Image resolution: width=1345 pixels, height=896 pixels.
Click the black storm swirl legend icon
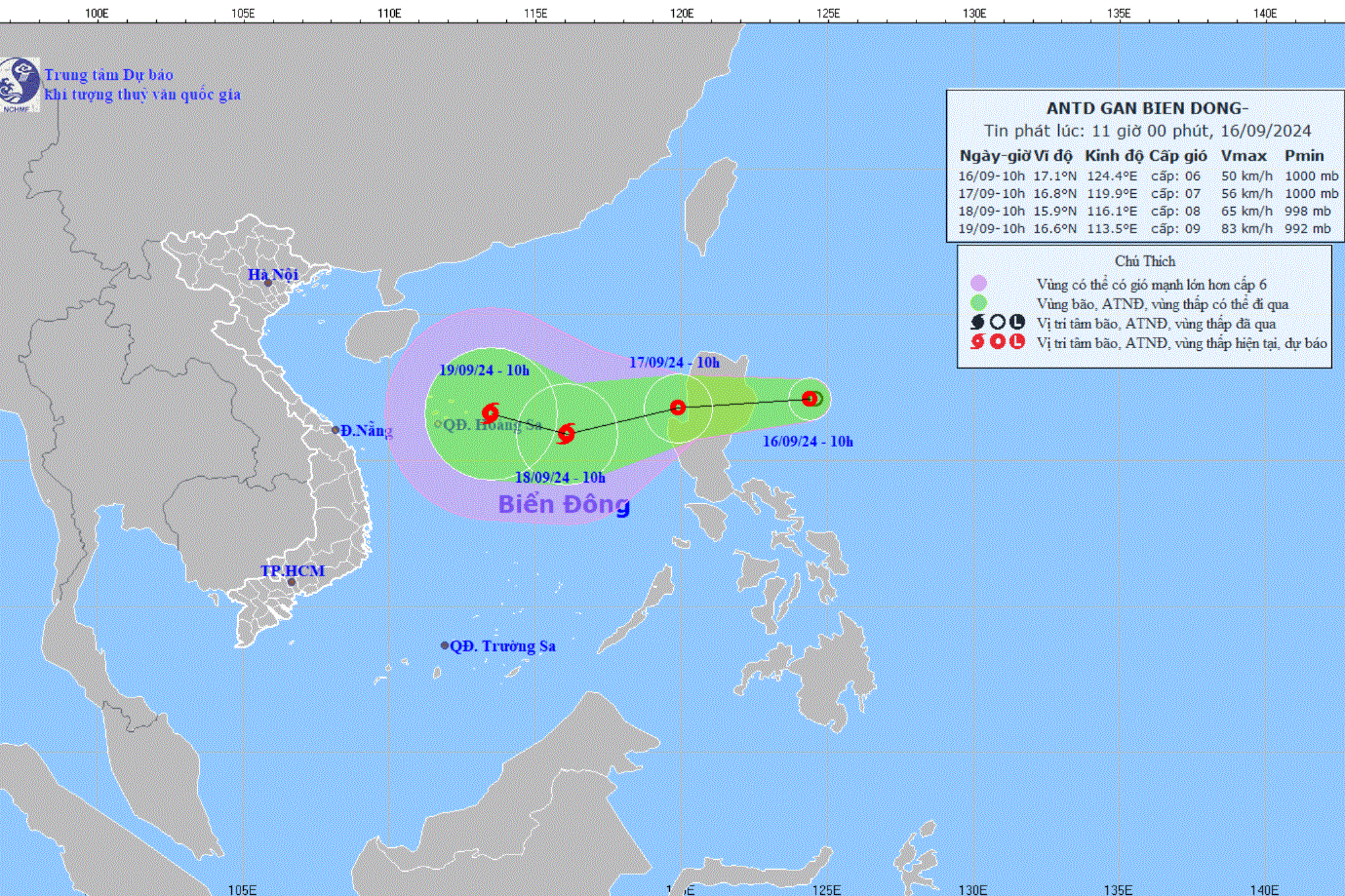(978, 322)
